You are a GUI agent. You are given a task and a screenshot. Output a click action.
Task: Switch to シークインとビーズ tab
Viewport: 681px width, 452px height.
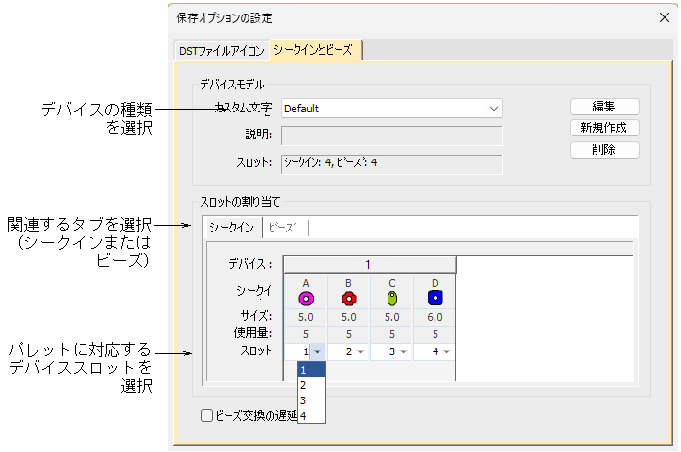(x=315, y=50)
